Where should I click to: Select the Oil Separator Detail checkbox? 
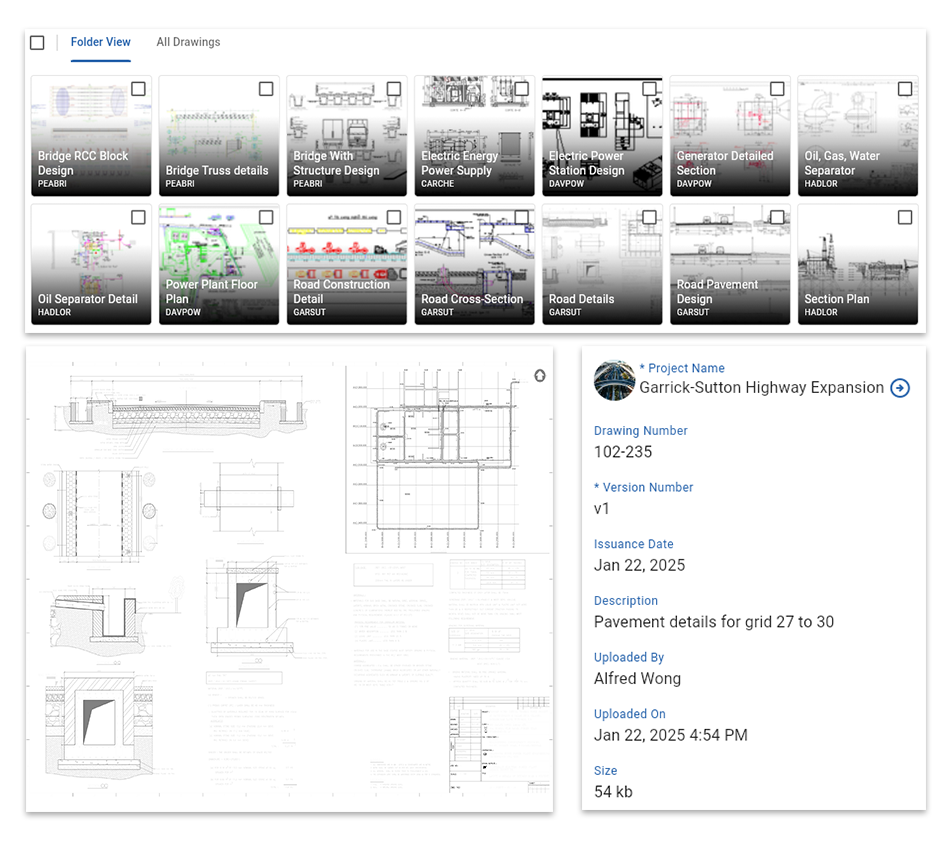pyautogui.click(x=138, y=216)
